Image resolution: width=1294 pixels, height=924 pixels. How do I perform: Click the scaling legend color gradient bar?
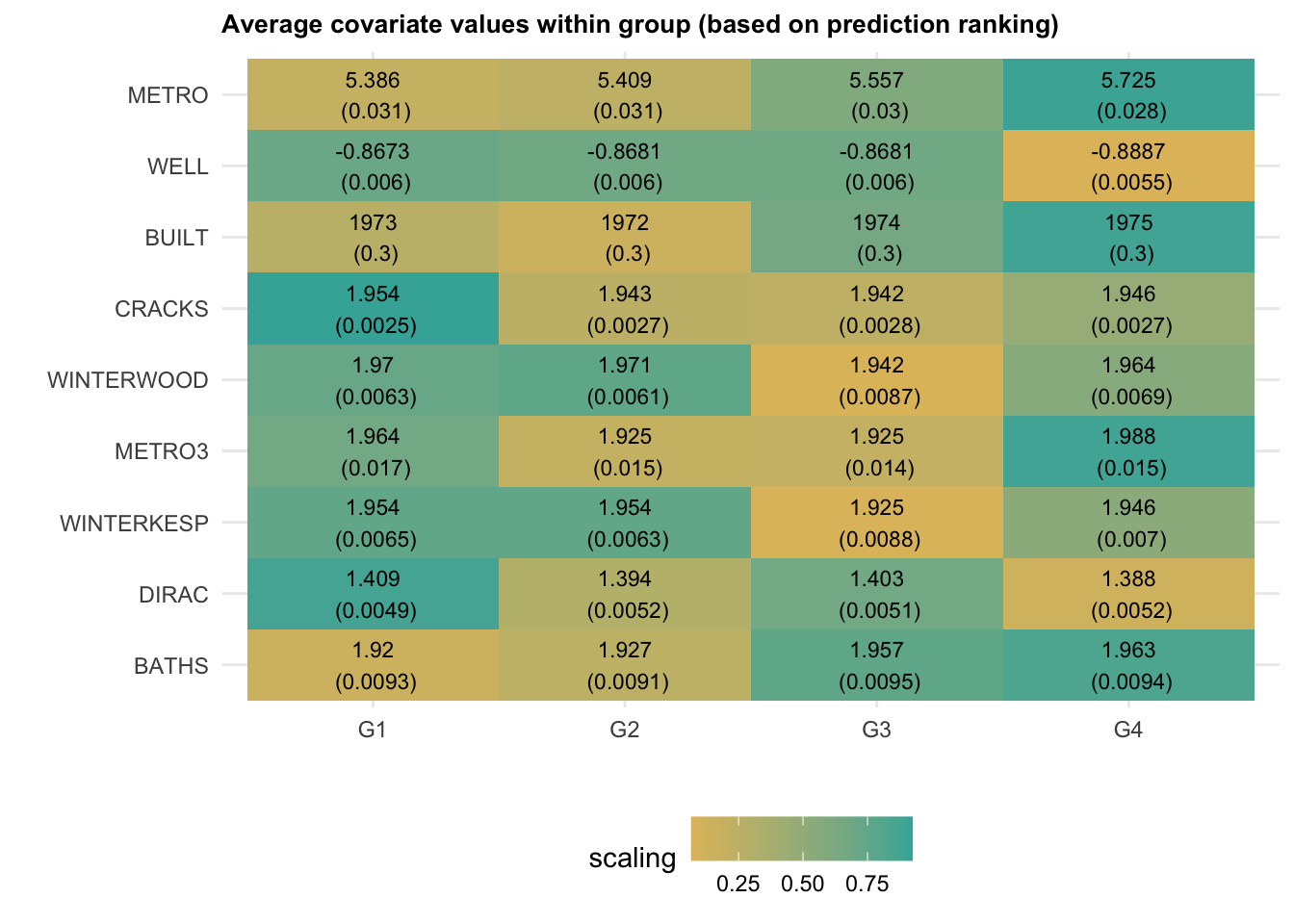pyautogui.click(x=801, y=838)
